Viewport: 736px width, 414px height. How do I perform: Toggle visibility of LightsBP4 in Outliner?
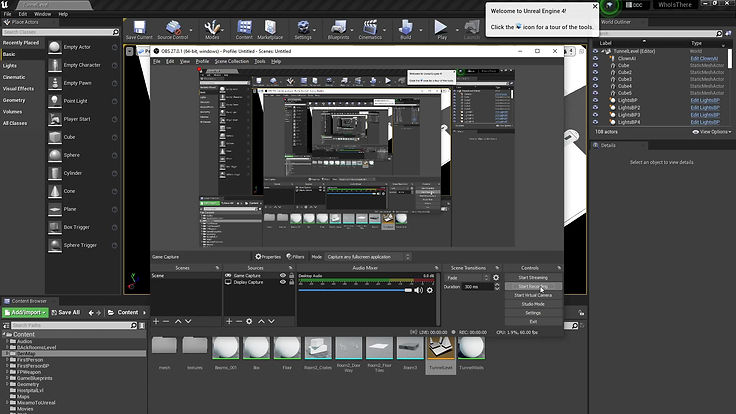(x=596, y=122)
